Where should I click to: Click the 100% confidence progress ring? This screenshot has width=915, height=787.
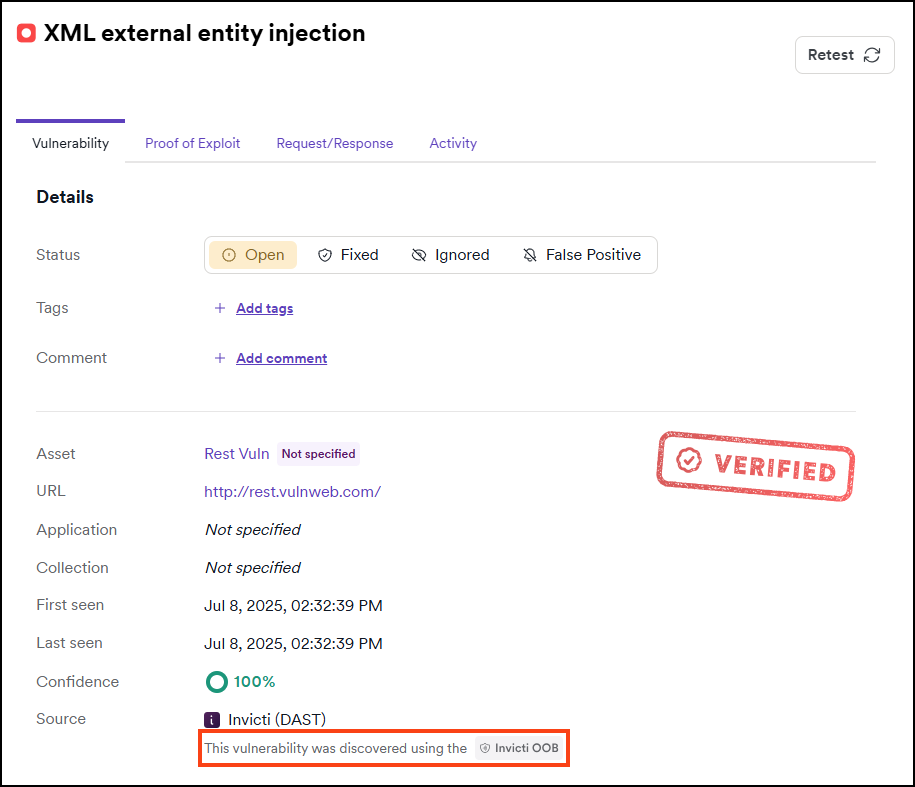coord(216,681)
